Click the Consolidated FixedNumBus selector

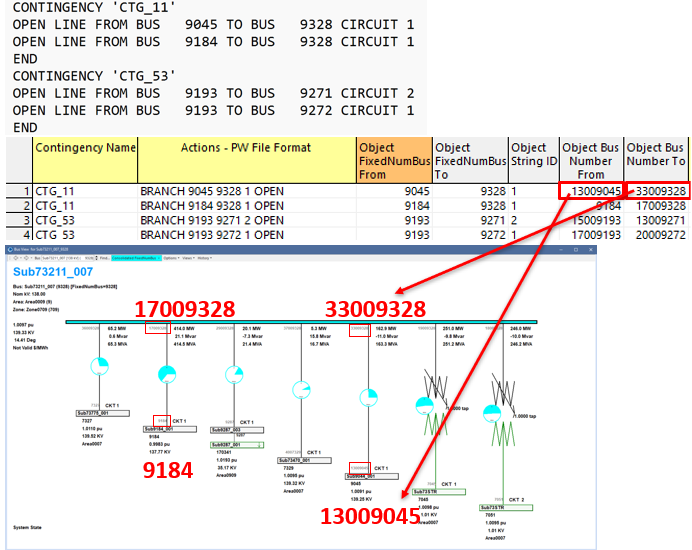coord(133,257)
